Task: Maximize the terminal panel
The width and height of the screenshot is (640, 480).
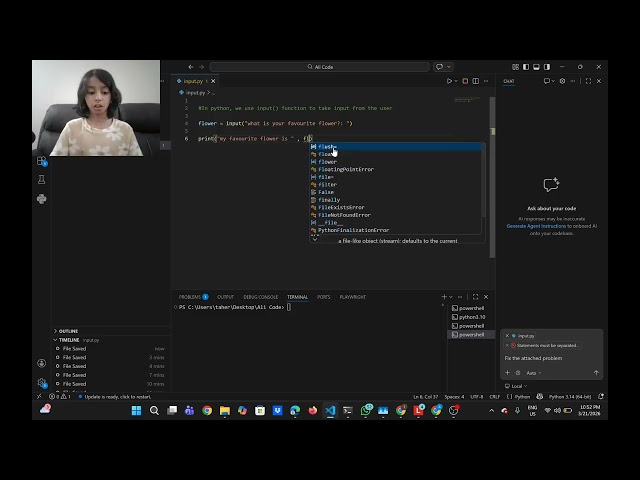Action: (x=476, y=297)
